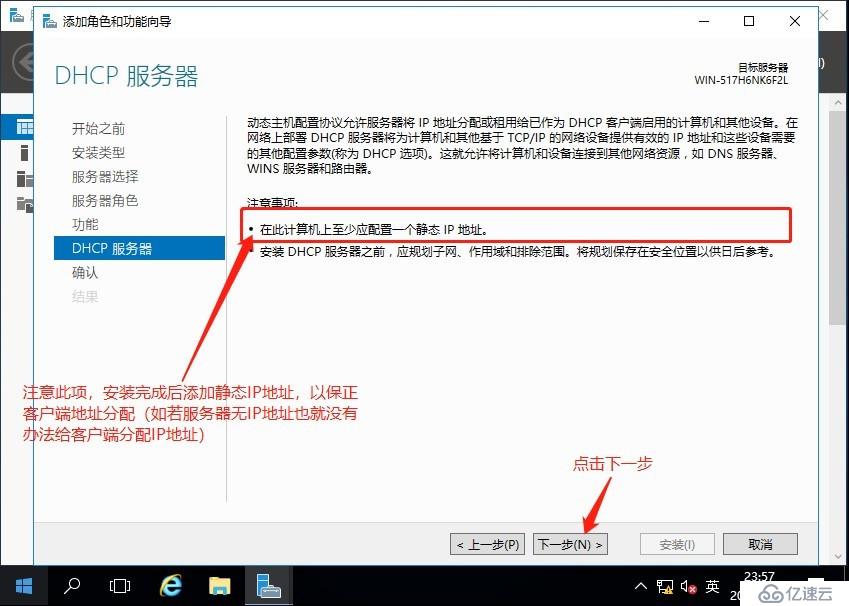Screen dimensions: 849x606
Task: Switch input language 英 indicator
Action: [x=712, y=586]
